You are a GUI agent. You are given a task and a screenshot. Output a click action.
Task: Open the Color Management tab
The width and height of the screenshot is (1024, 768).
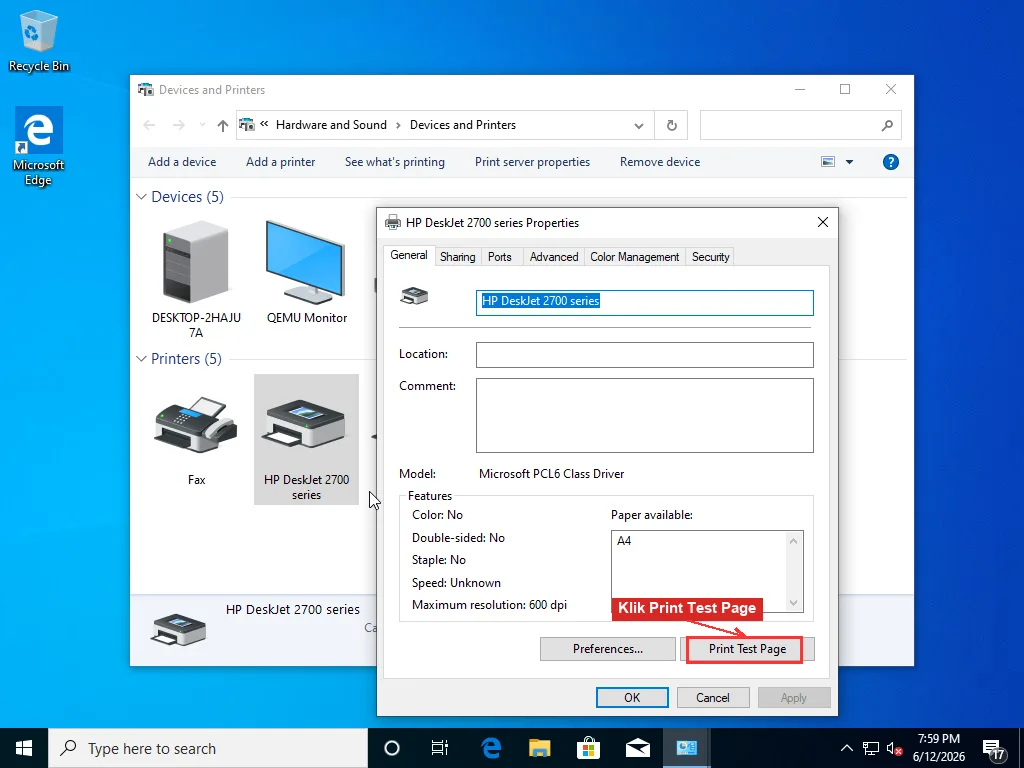[634, 257]
